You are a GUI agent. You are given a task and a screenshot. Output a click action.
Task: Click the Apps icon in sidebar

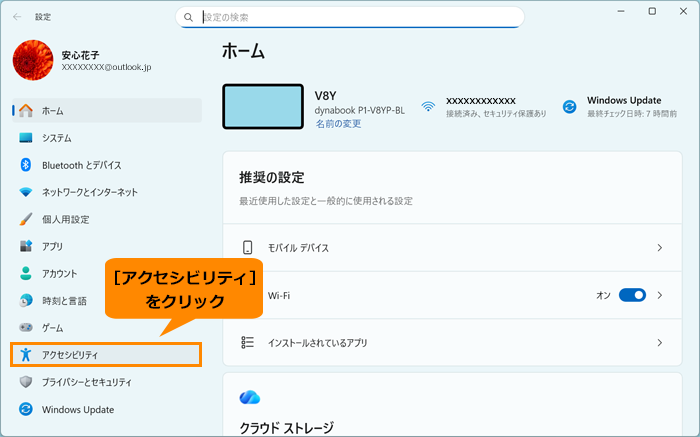[x=26, y=246]
